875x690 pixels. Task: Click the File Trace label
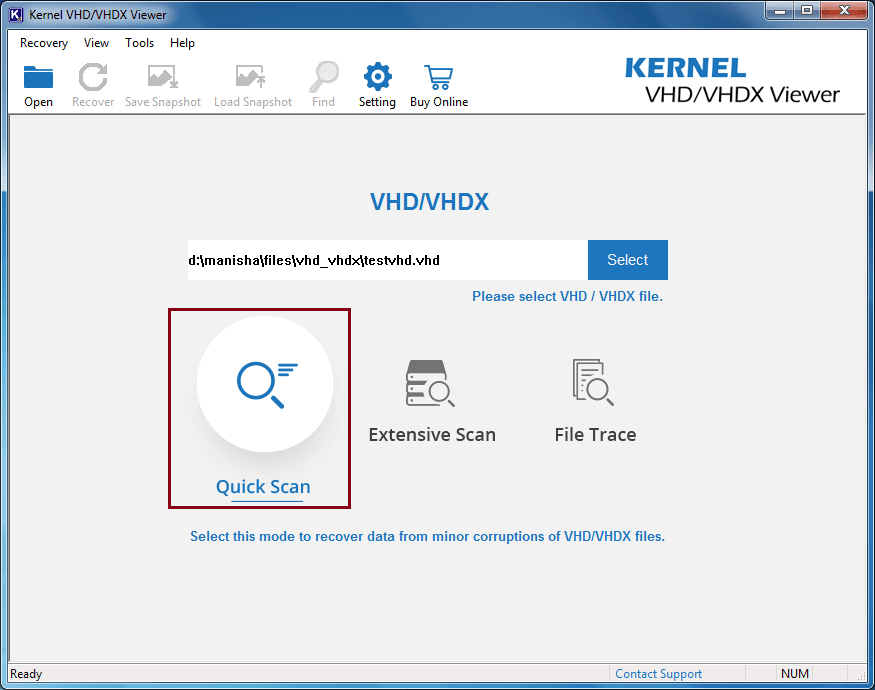[595, 435]
